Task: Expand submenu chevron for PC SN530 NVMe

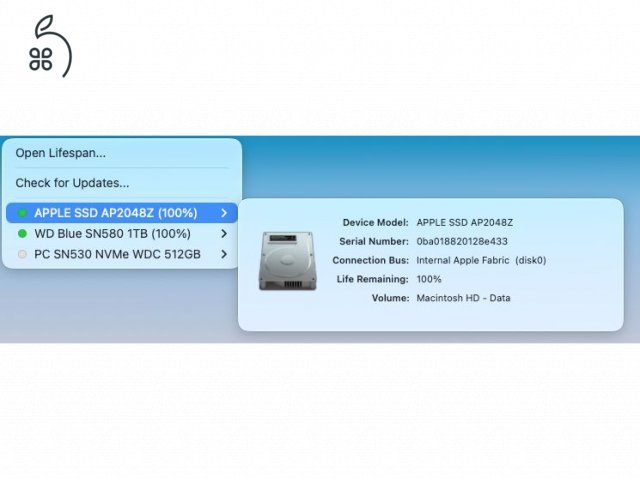Action: (224, 254)
